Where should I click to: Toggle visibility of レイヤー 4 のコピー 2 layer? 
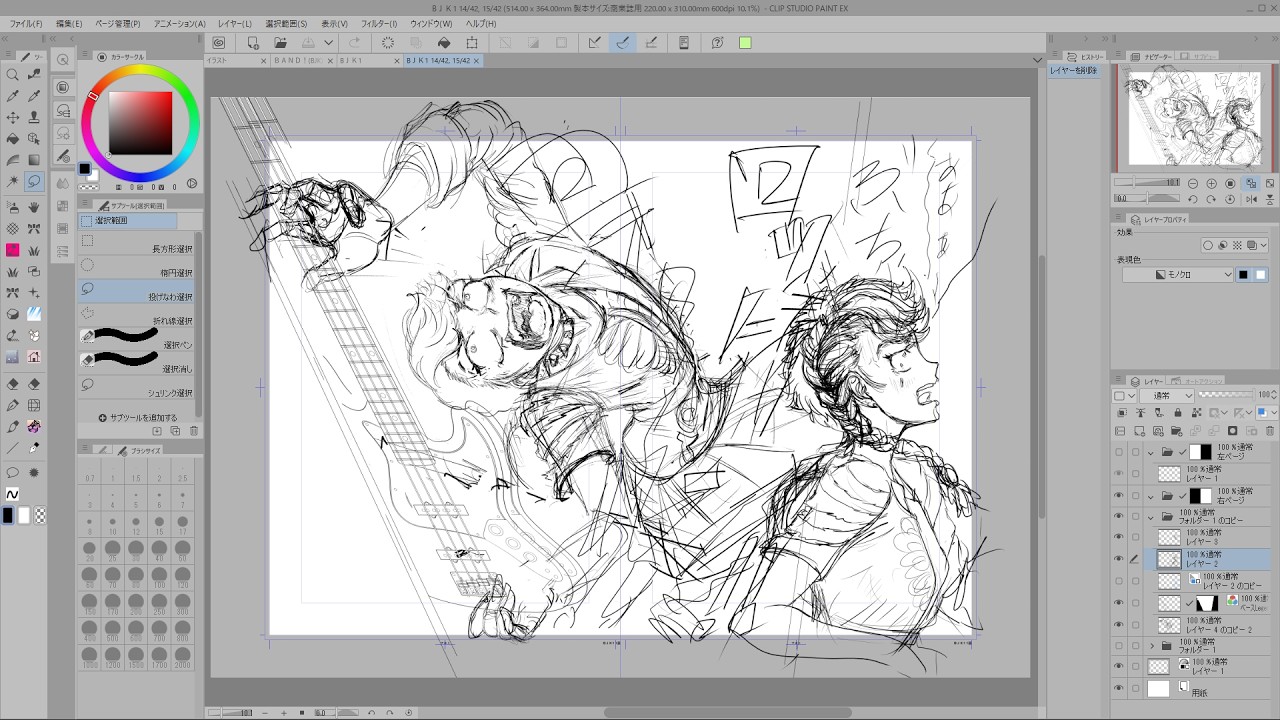pyautogui.click(x=1119, y=625)
